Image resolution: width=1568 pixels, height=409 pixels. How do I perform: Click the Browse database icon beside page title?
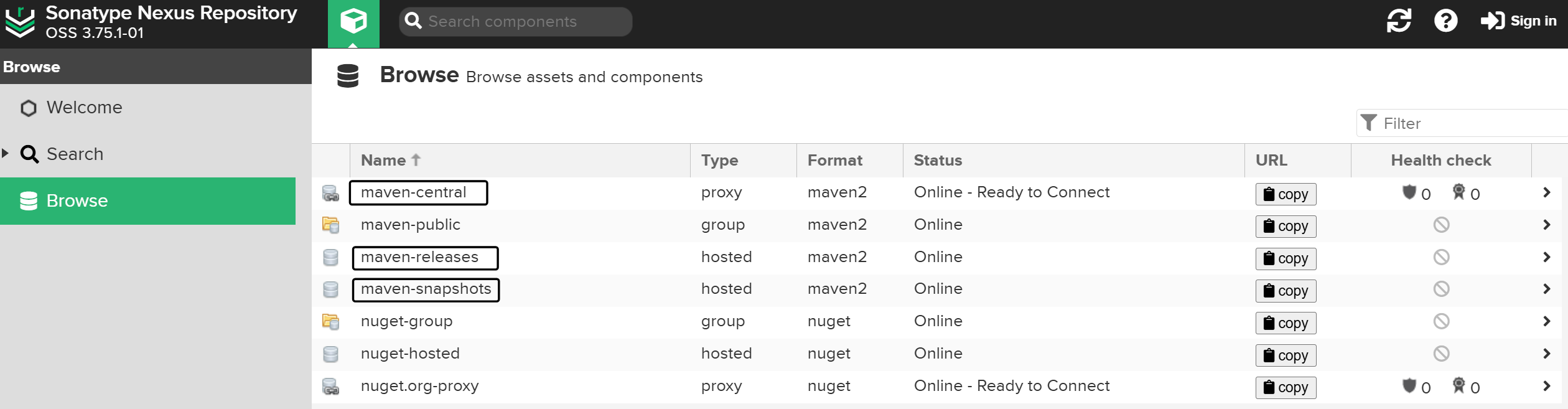point(348,76)
